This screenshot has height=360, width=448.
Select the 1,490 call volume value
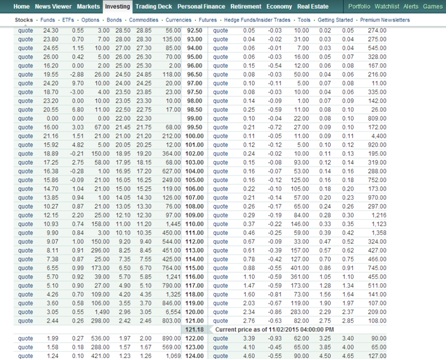pos(102,312)
